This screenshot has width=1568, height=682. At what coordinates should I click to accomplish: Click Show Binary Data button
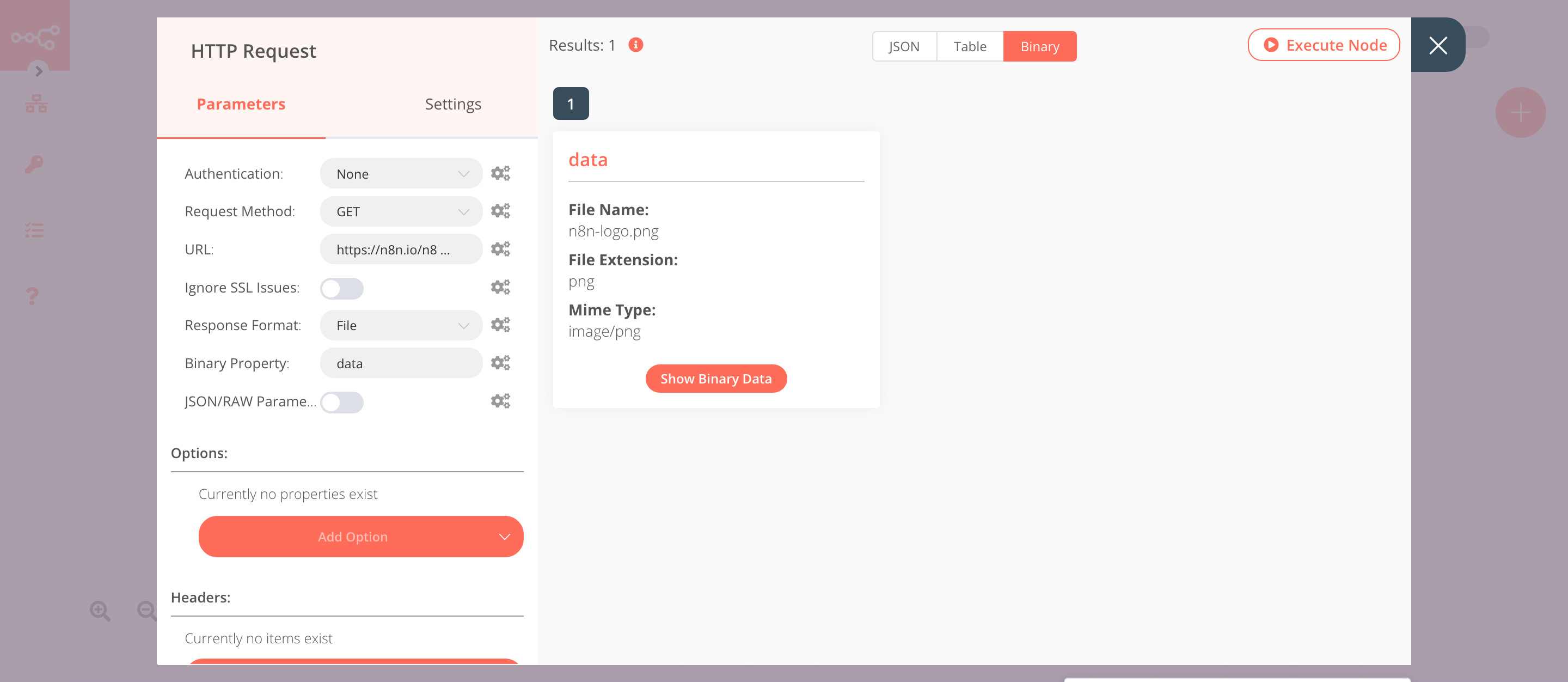716,378
